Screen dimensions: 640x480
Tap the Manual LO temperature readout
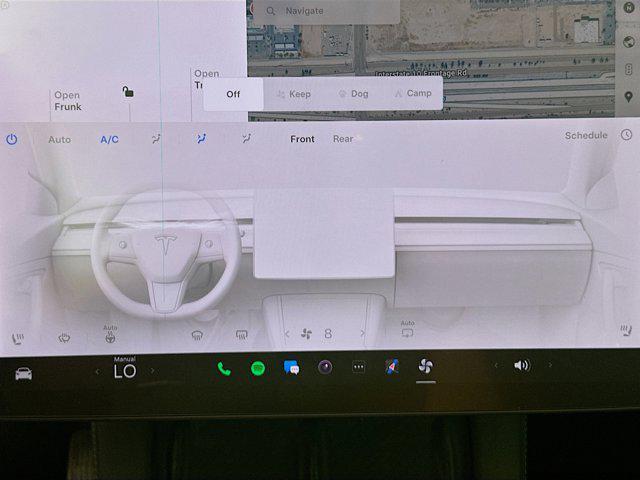[x=125, y=368]
